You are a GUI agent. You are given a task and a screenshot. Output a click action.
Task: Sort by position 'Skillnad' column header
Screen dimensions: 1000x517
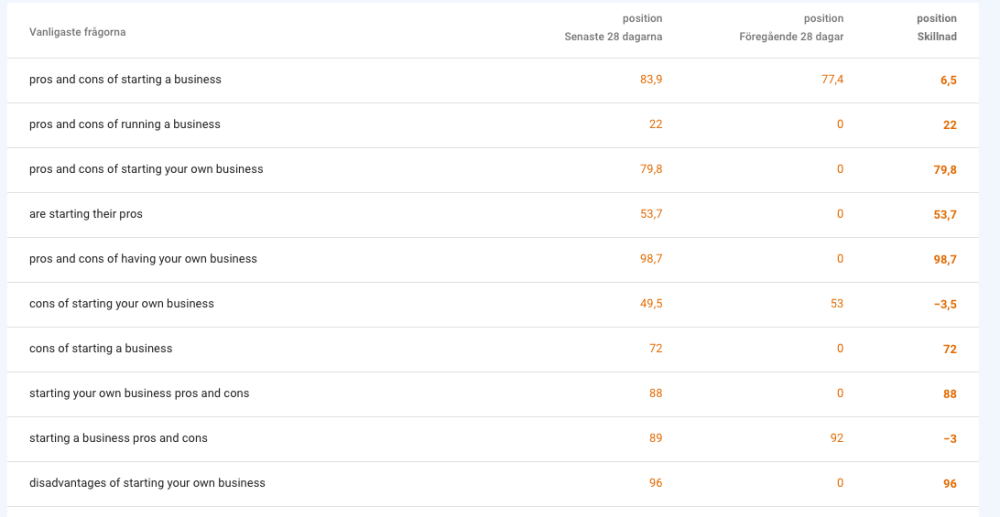coord(937,37)
